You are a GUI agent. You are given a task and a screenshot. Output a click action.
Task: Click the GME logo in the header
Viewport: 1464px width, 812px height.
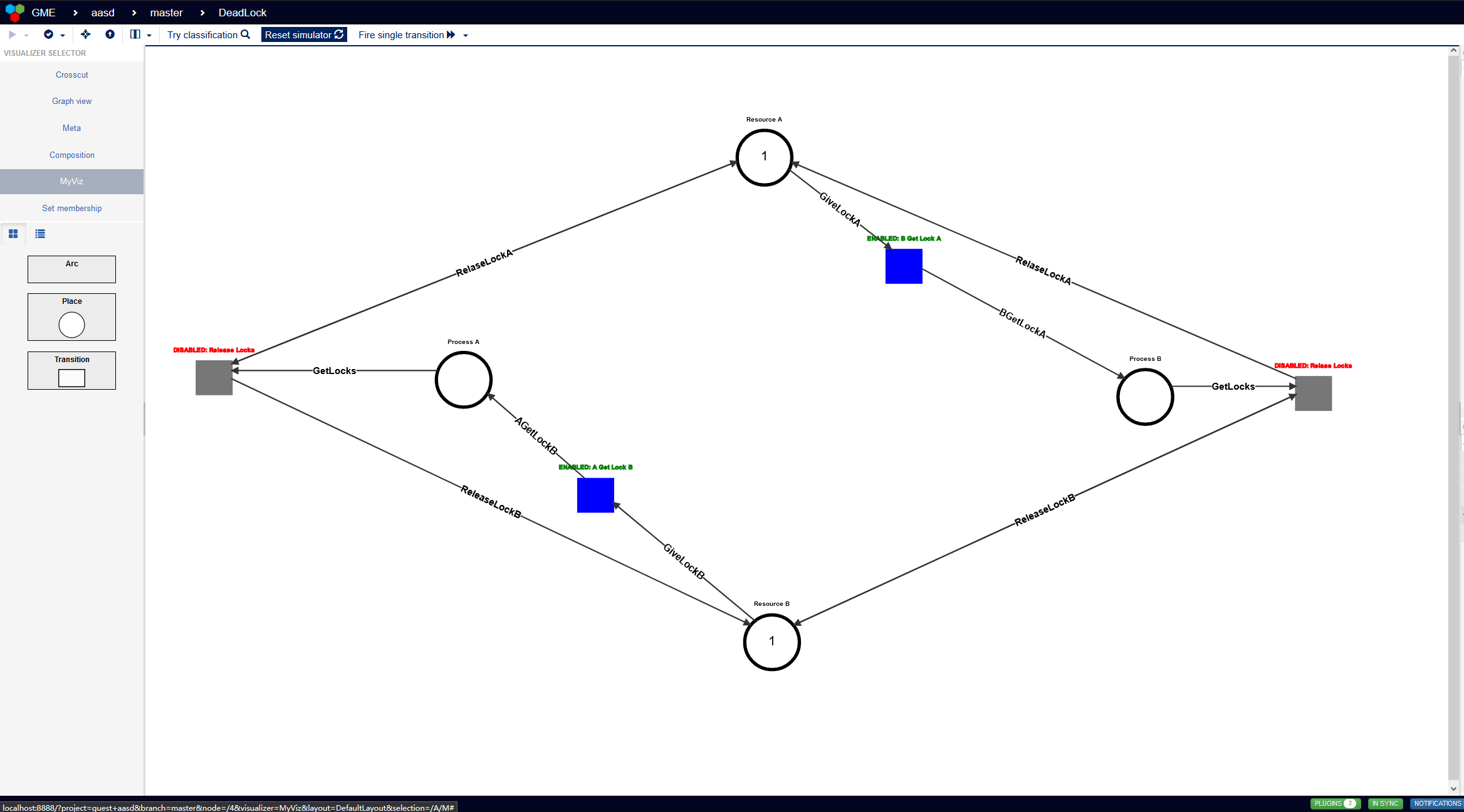coord(13,13)
